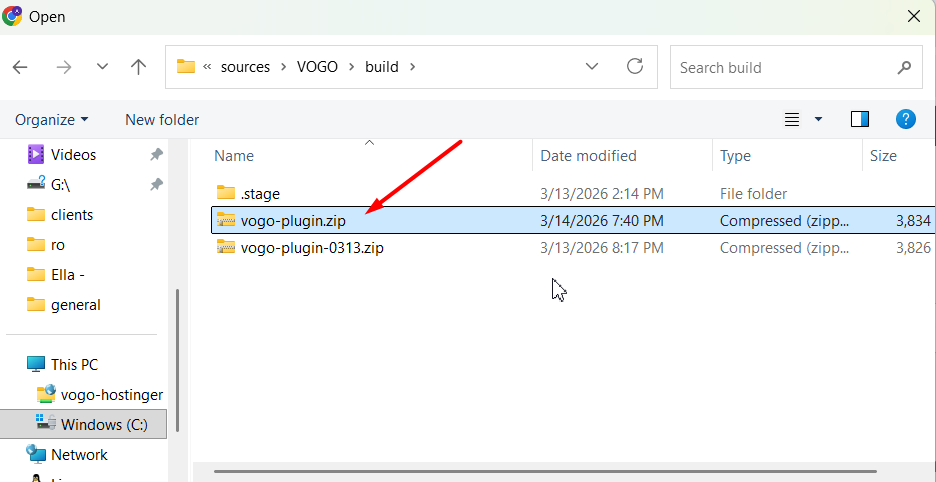
Task: Open the Organize menu
Action: click(51, 119)
